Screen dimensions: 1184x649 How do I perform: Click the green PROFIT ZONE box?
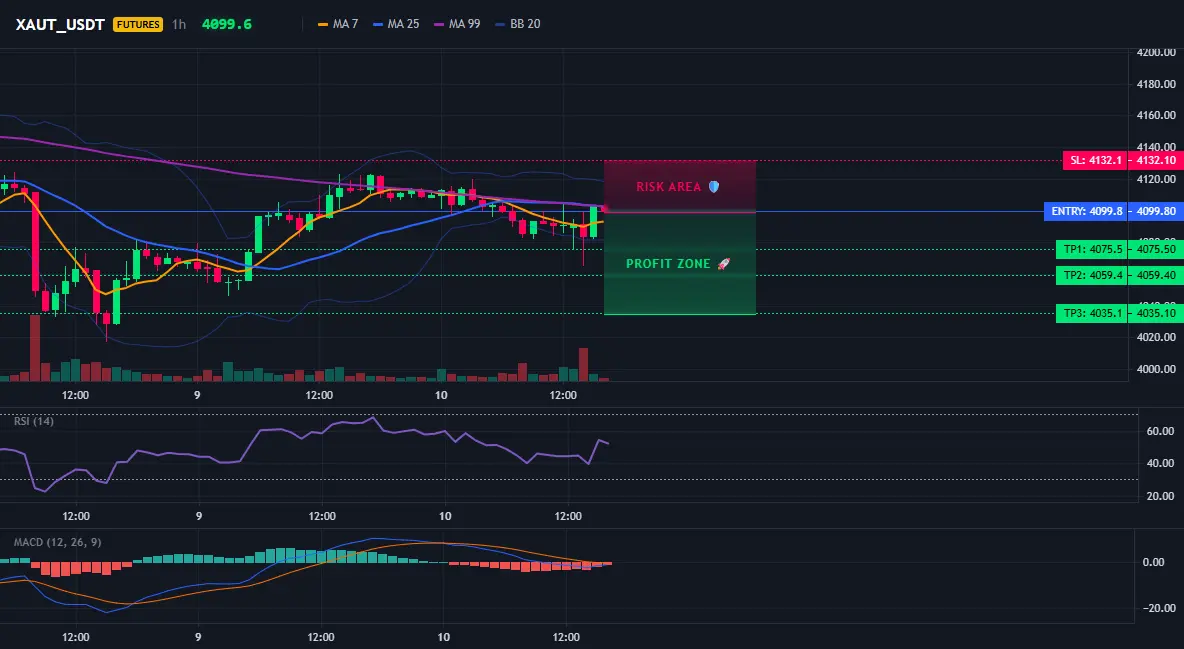(x=680, y=264)
